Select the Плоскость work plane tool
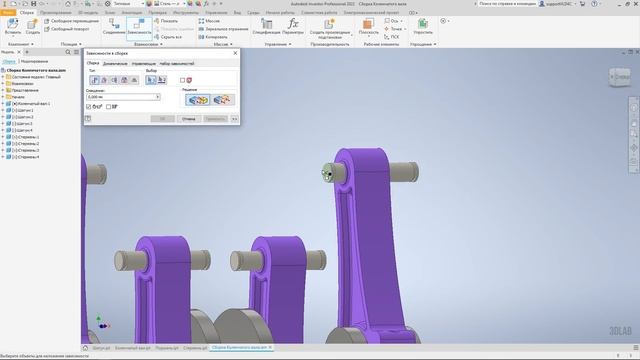 (x=368, y=26)
